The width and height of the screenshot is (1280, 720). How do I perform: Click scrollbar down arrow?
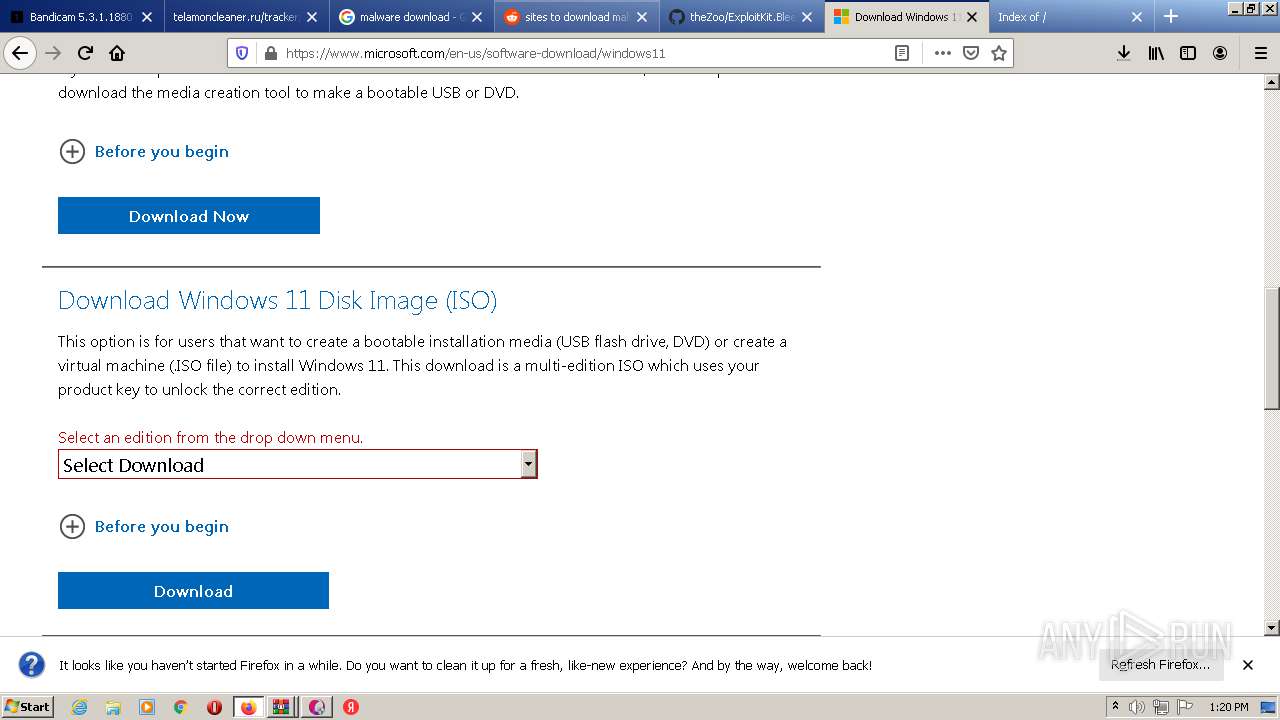1272,628
